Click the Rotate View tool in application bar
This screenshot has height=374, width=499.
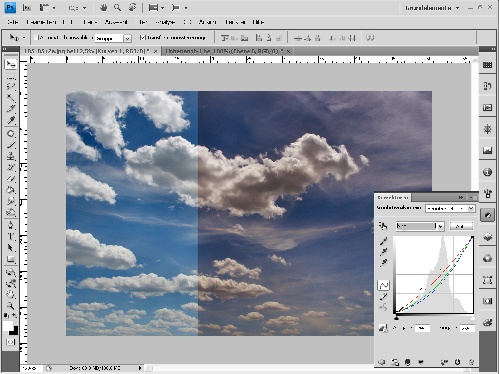tap(132, 8)
